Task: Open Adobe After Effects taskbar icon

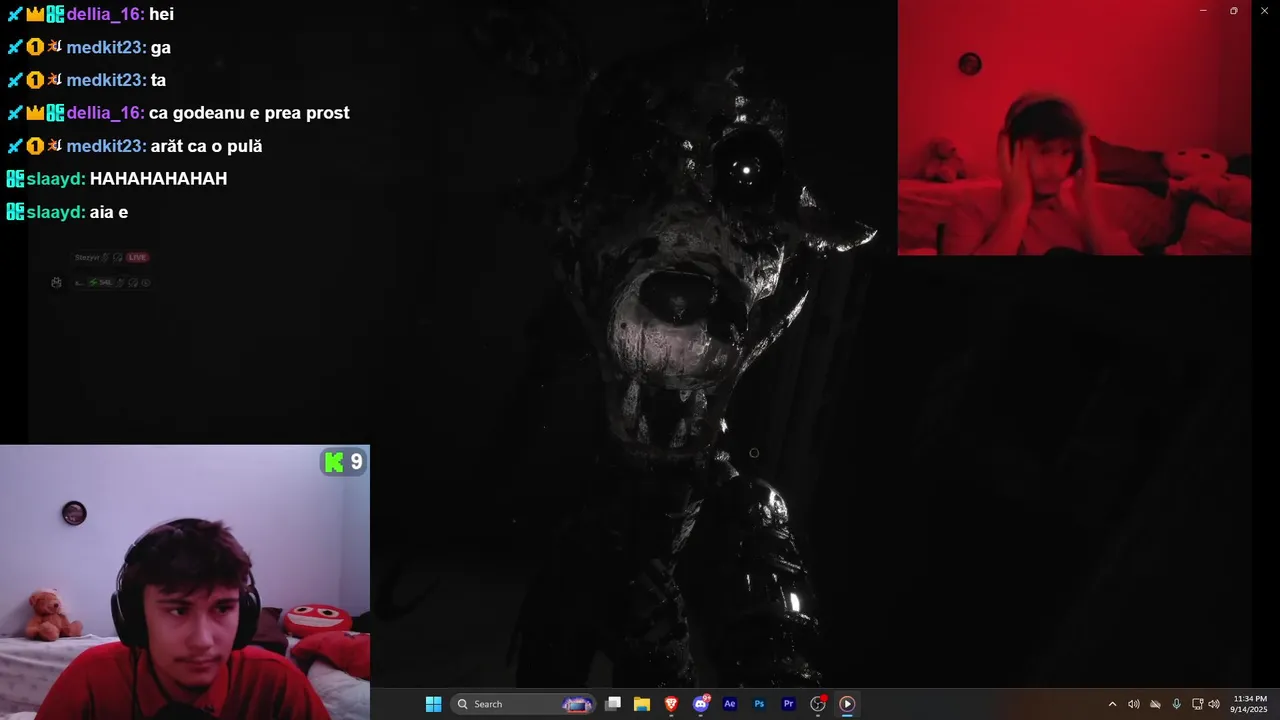Action: click(730, 704)
